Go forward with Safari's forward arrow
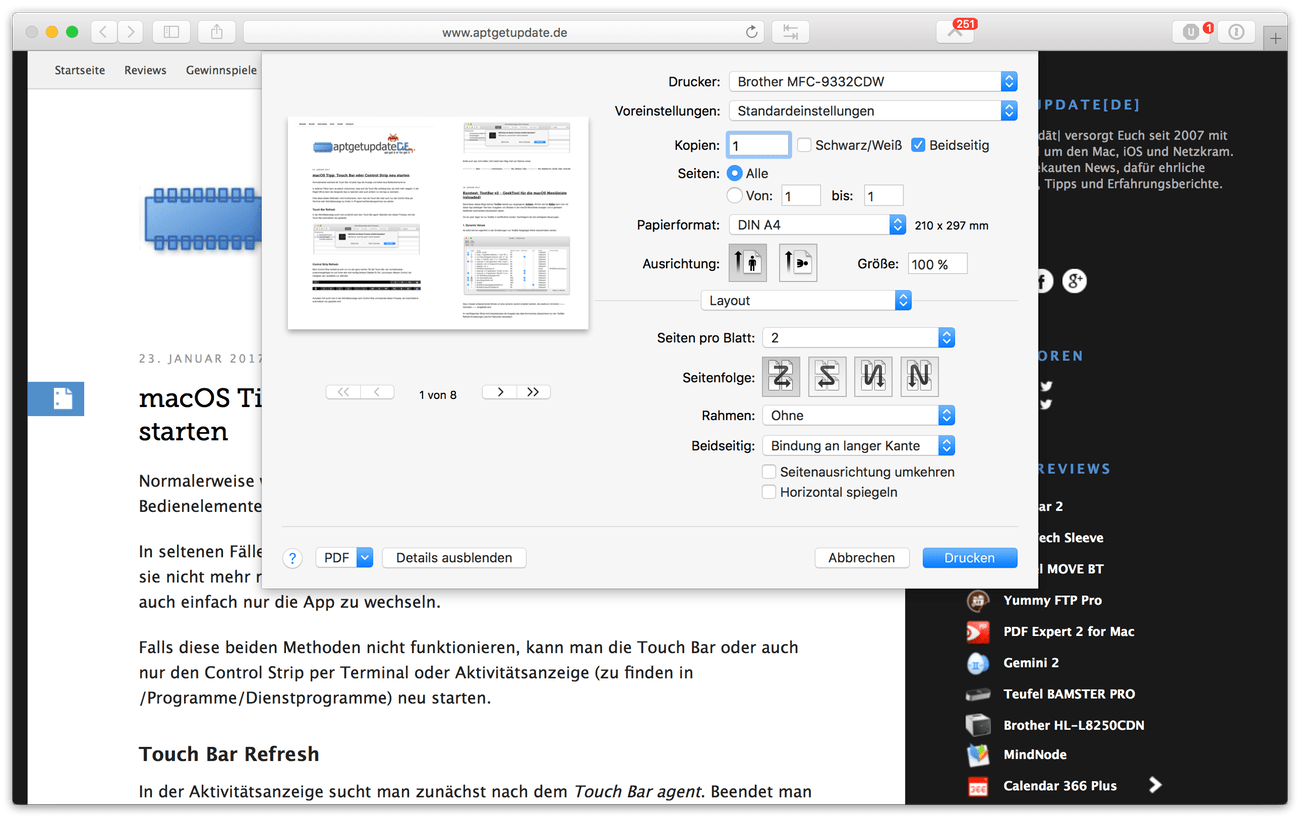1300x817 pixels. [131, 32]
